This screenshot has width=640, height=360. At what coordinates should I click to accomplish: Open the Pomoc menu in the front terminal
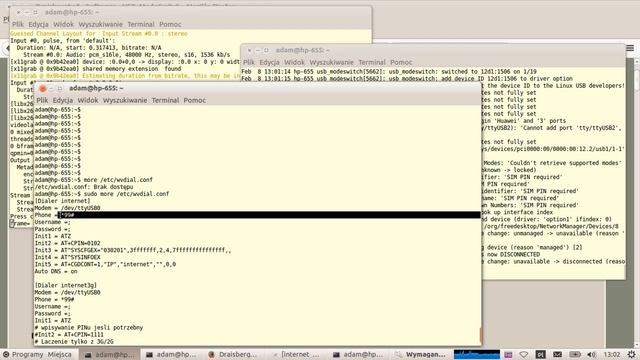[195, 100]
